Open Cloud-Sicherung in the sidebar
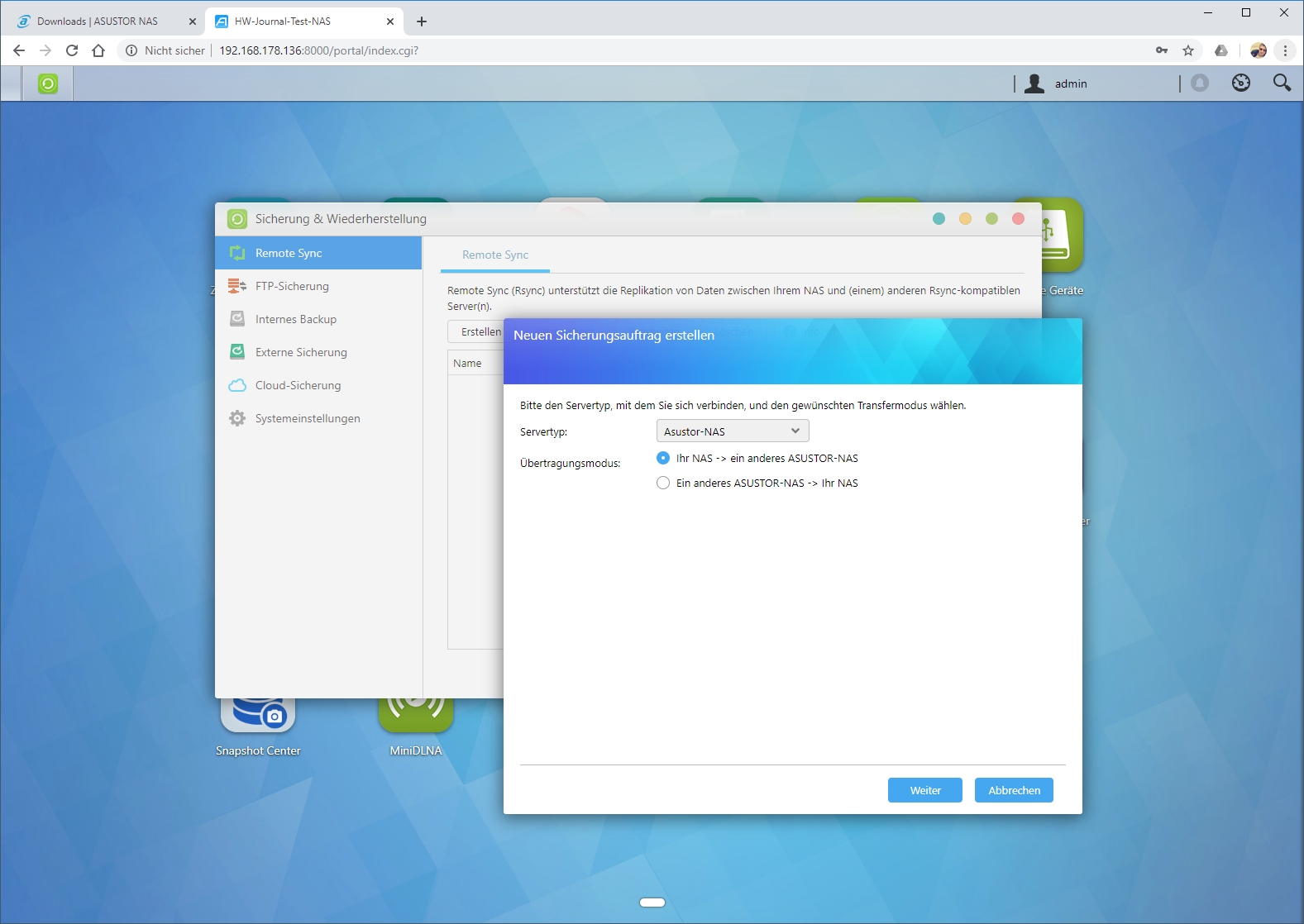Viewport: 1304px width, 924px height. tap(318, 385)
